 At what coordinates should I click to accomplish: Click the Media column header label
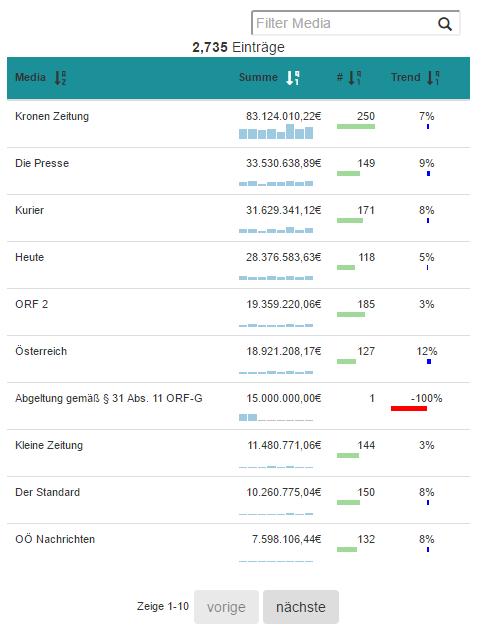30,77
